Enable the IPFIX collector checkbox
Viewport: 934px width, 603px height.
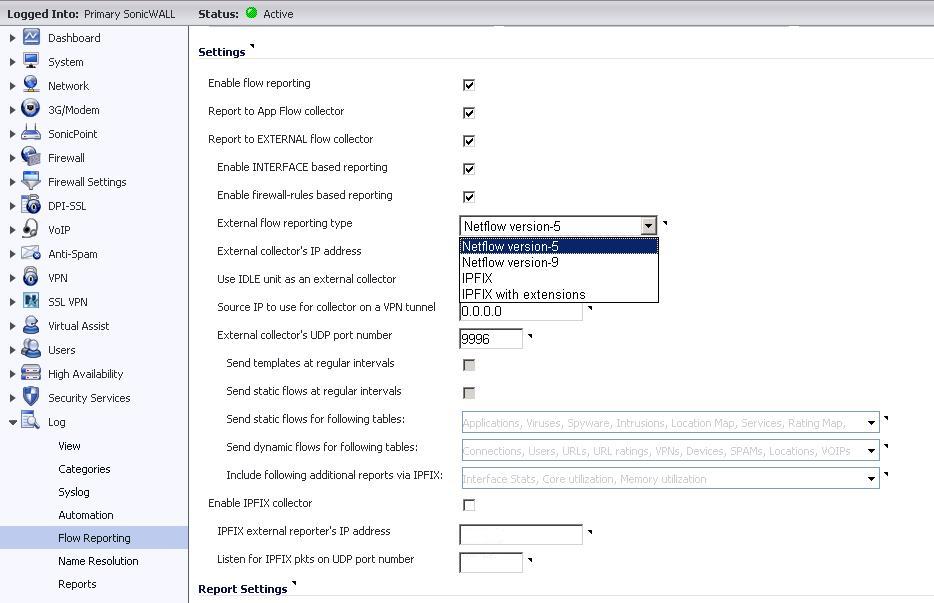468,505
